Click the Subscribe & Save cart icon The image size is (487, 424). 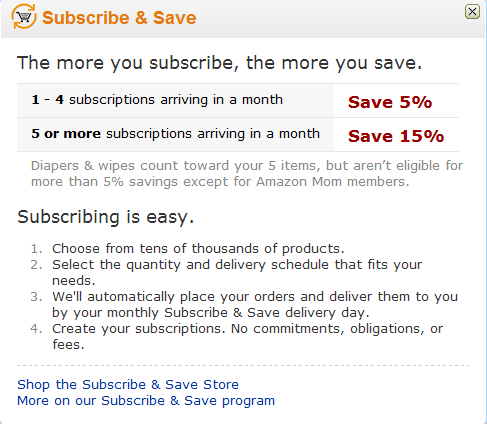(x=24, y=16)
